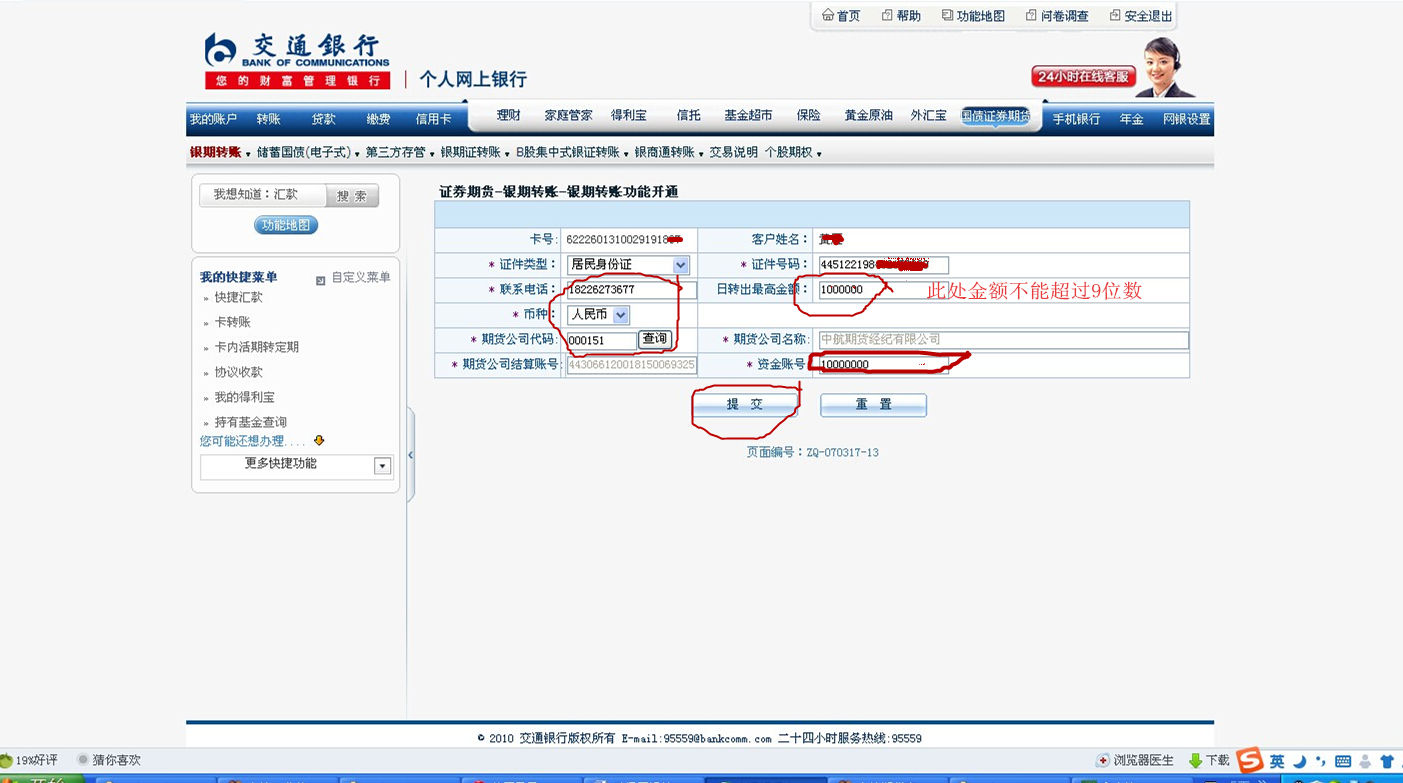Click the 首页 home icon
This screenshot has width=1403, height=783.
point(827,16)
